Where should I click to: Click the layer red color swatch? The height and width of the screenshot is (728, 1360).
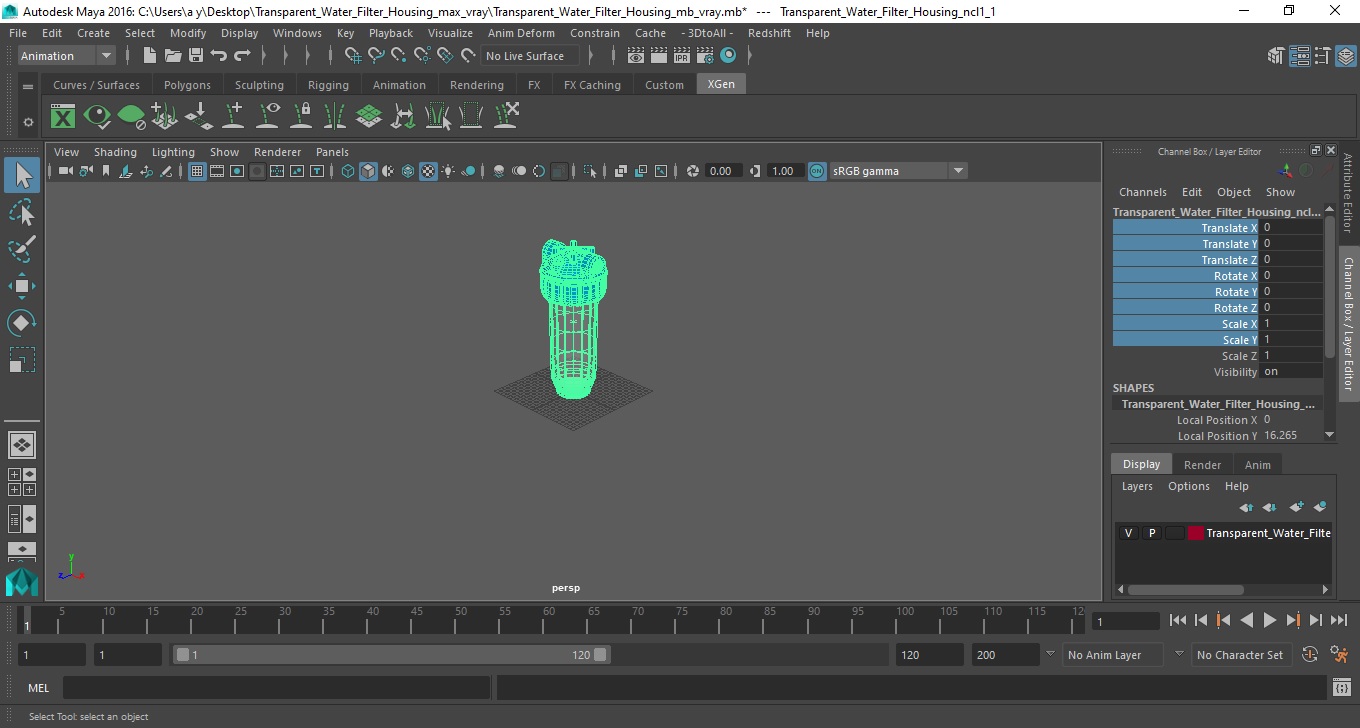pyautogui.click(x=1195, y=533)
